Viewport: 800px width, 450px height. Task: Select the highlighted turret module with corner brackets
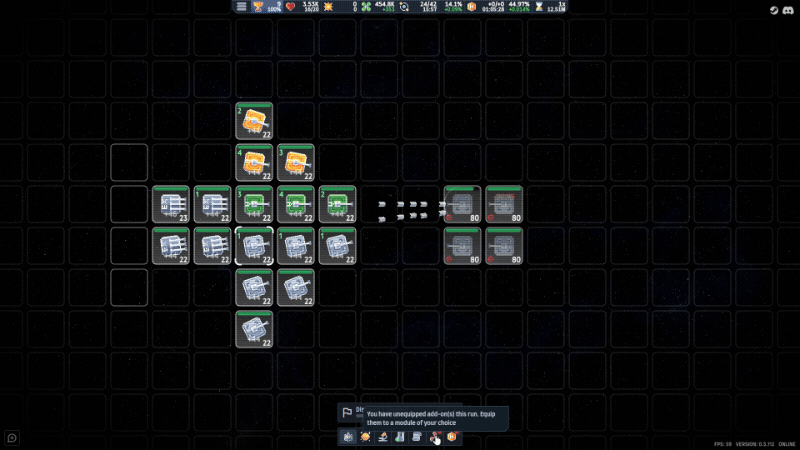(x=254, y=246)
